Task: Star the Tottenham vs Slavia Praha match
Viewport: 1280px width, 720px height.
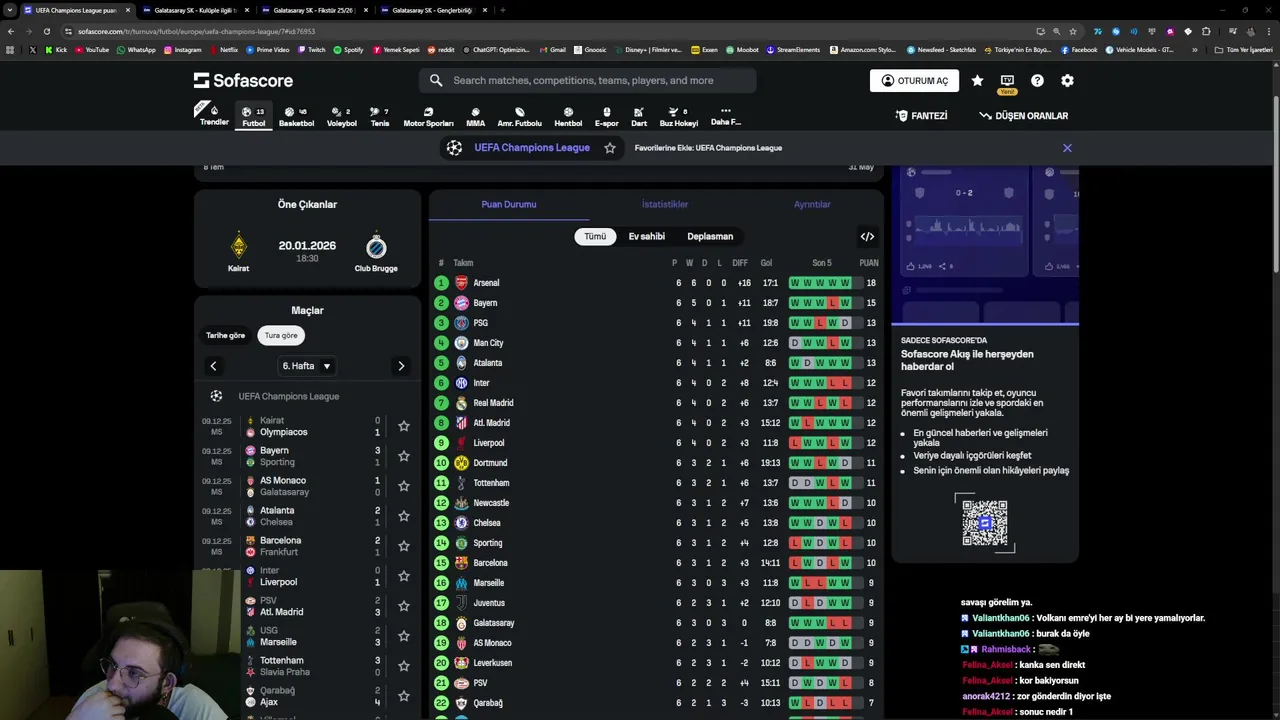Action: click(x=404, y=666)
